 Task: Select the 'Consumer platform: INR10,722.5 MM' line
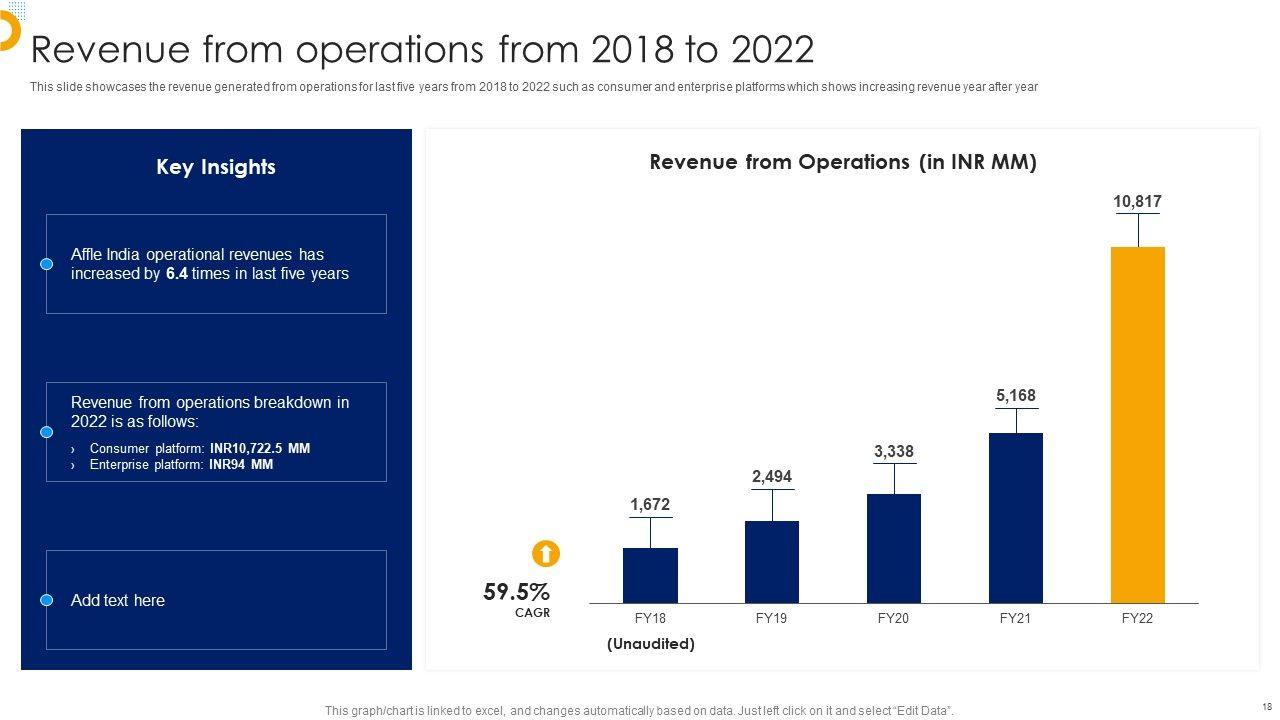200,448
